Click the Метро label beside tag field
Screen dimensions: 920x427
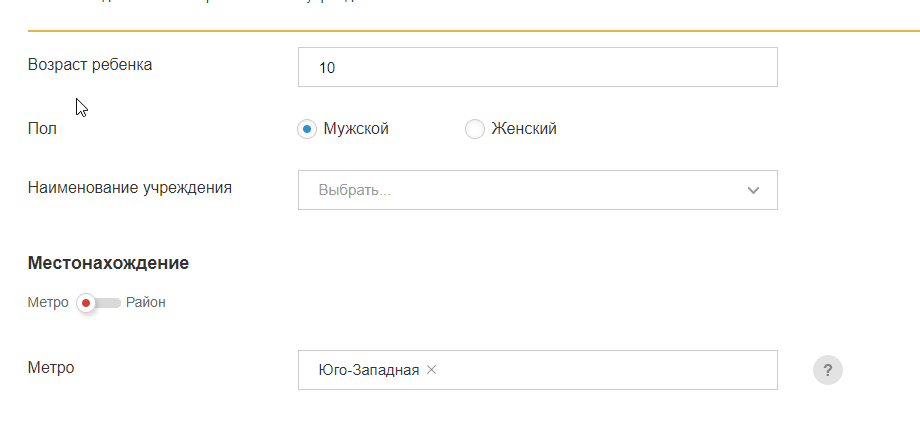coord(51,368)
